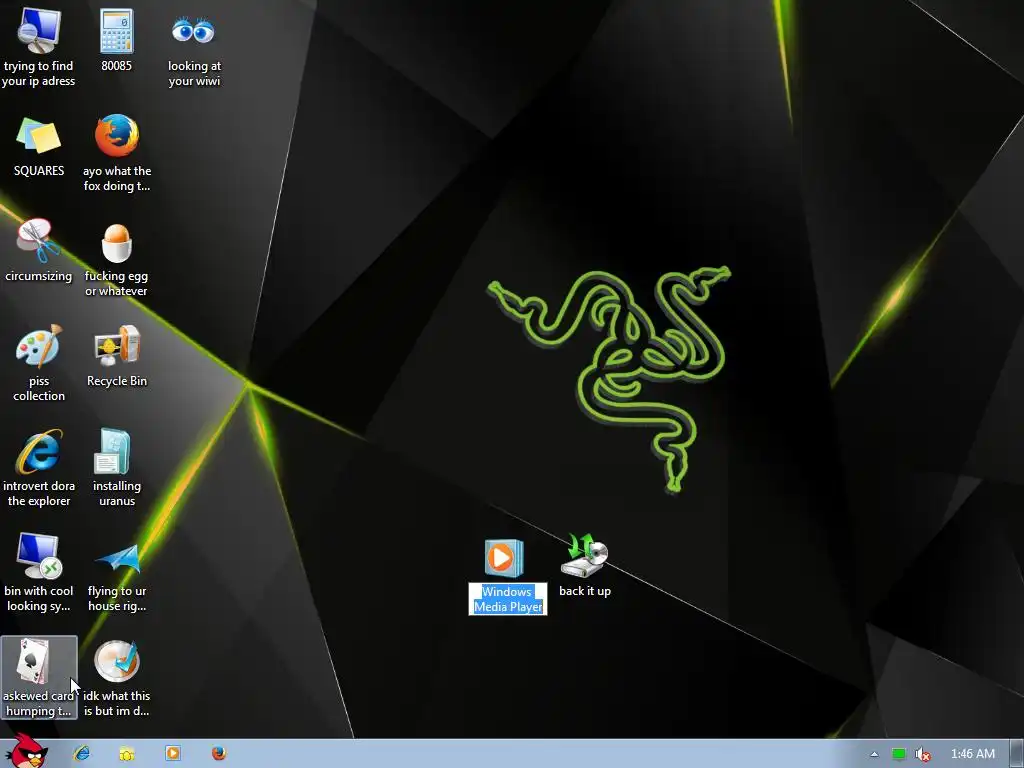Click the green tray status icon
This screenshot has width=1024, height=768.
899,754
